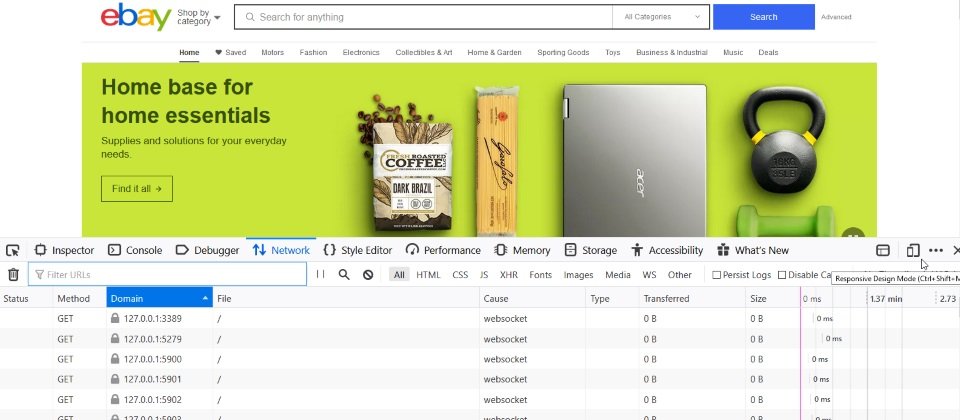
Task: Open the Style Editor panel
Action: (358, 250)
